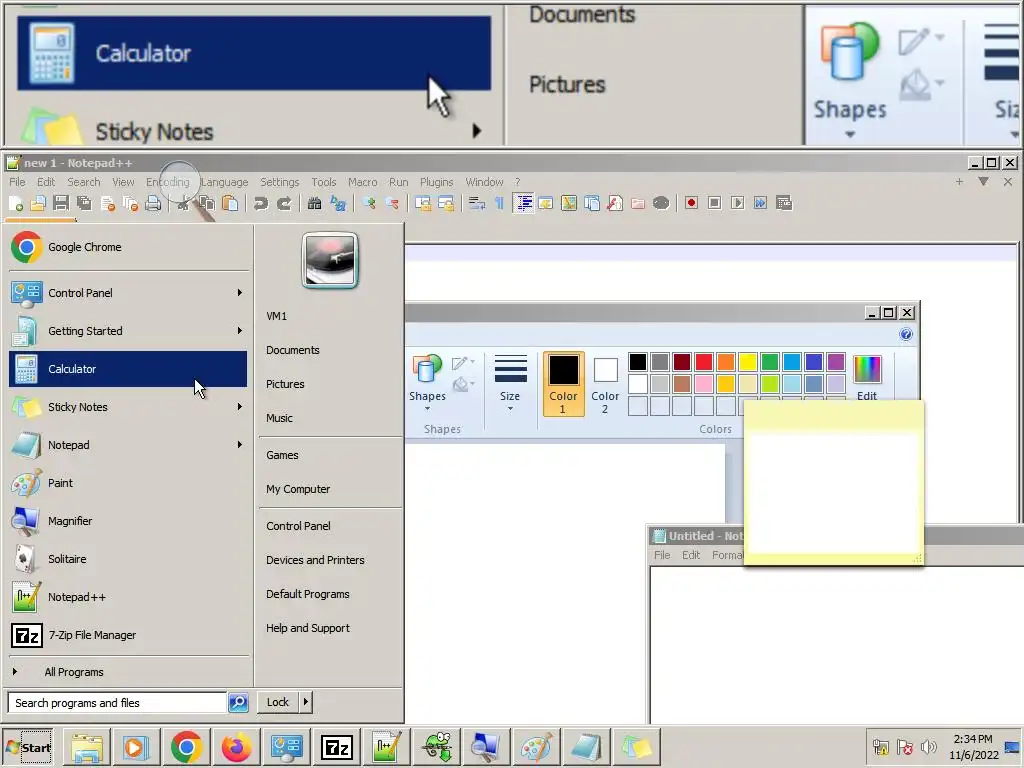Click the Replace icon in Notepad++ toolbar
Image resolution: width=1024 pixels, height=768 pixels.
click(x=338, y=204)
